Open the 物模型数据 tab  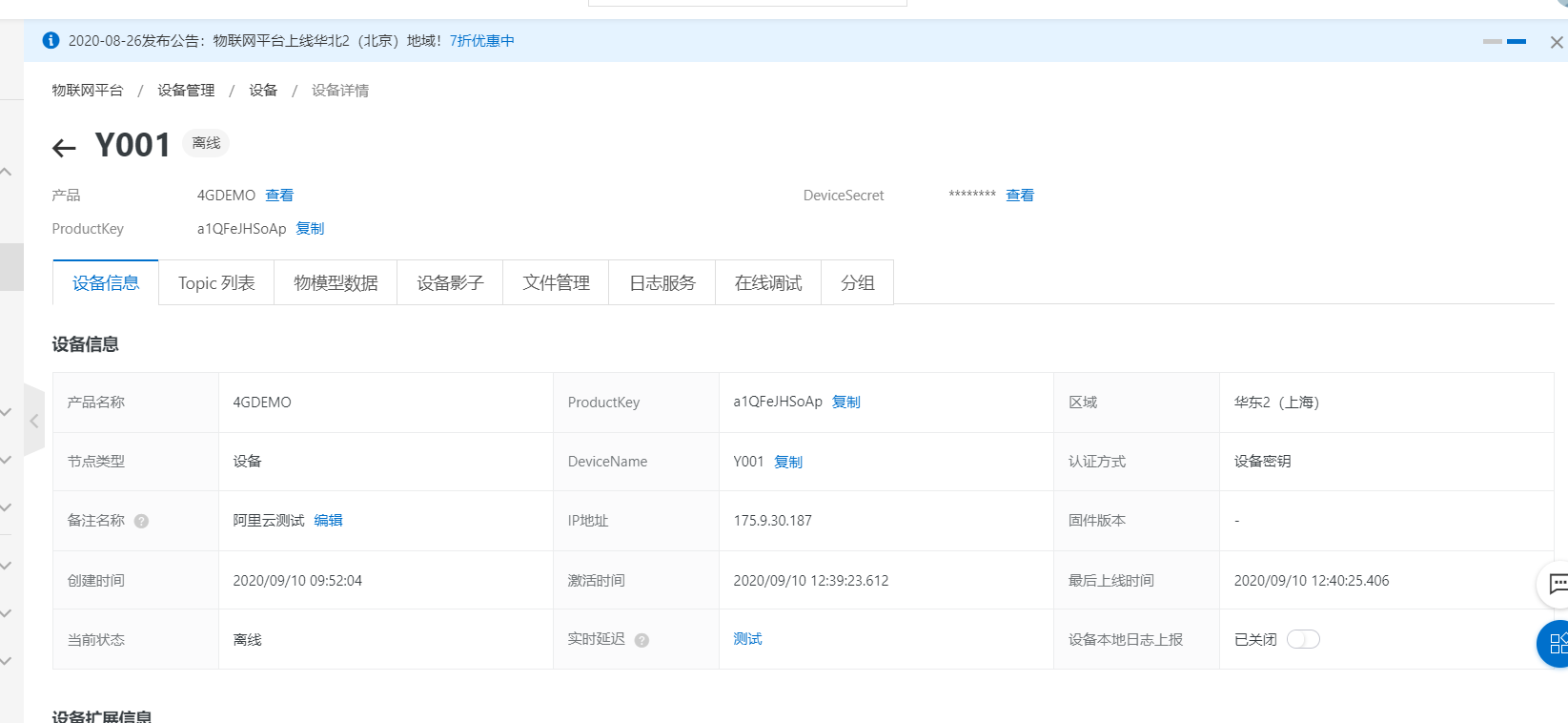(x=336, y=283)
